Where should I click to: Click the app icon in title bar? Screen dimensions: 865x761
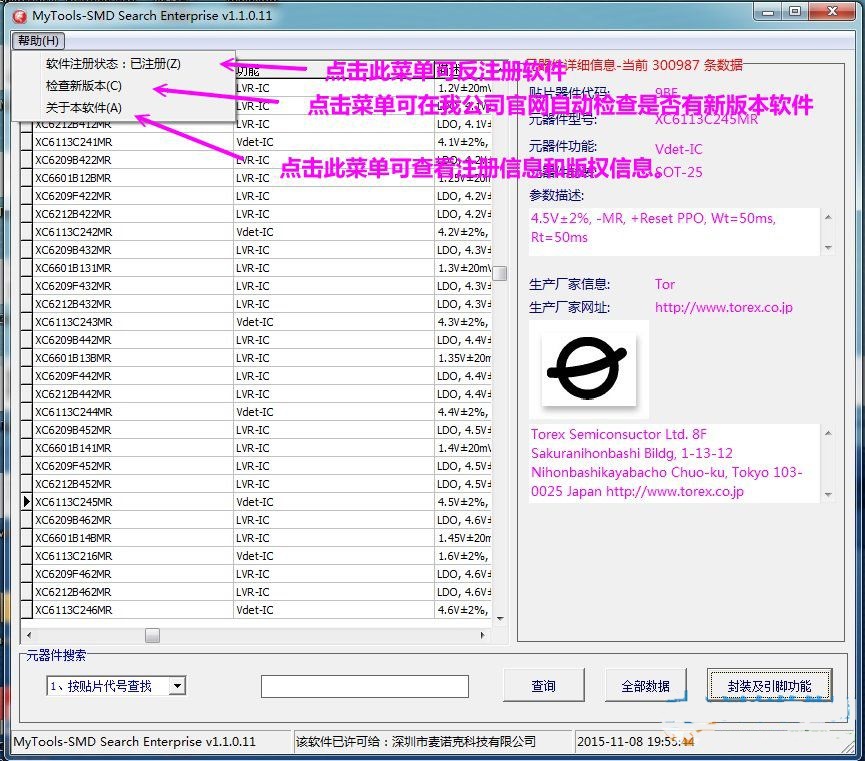coord(20,16)
